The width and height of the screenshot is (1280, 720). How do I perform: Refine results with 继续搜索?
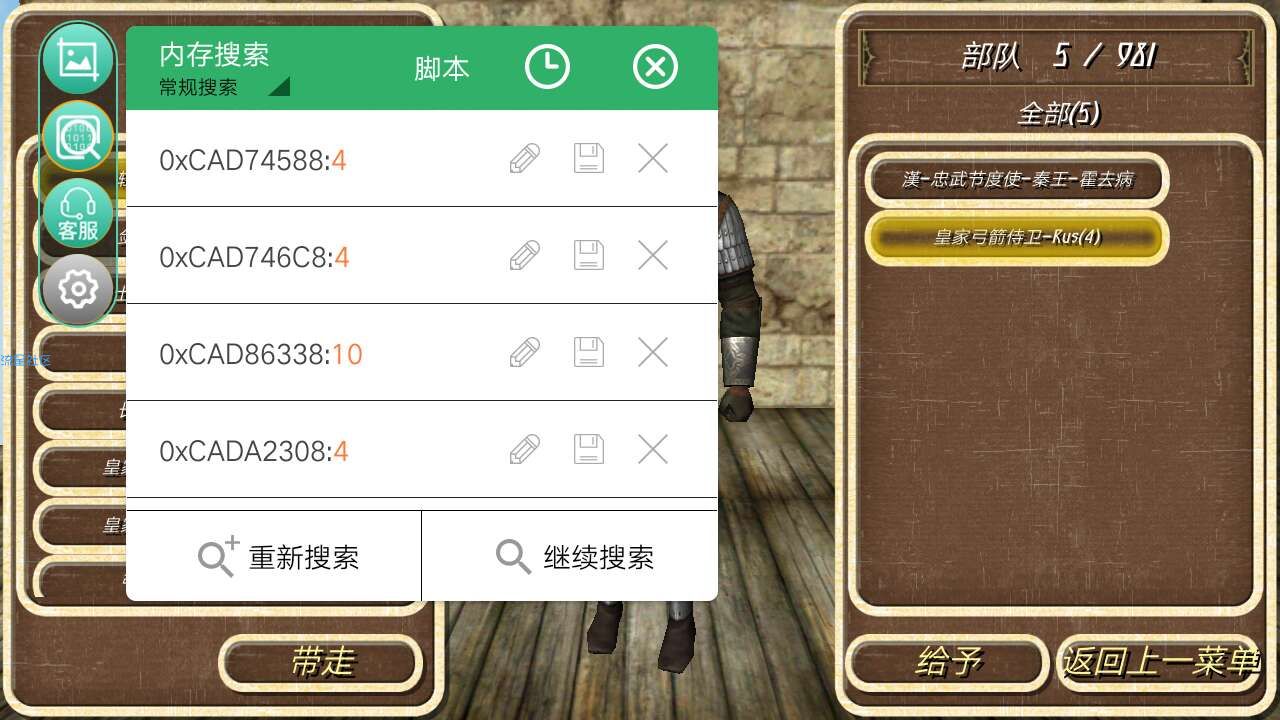[x=570, y=556]
